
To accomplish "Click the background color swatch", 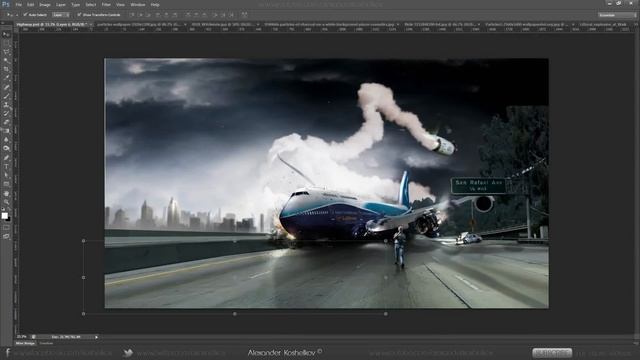I will point(8,219).
